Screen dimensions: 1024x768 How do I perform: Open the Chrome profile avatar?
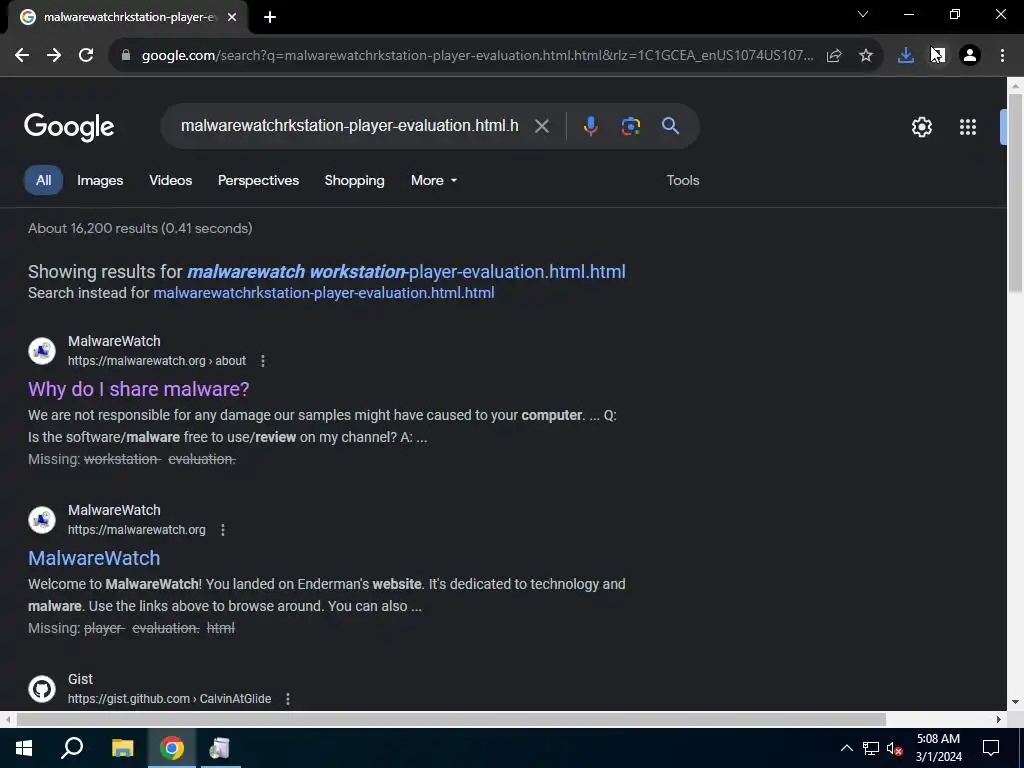970,56
